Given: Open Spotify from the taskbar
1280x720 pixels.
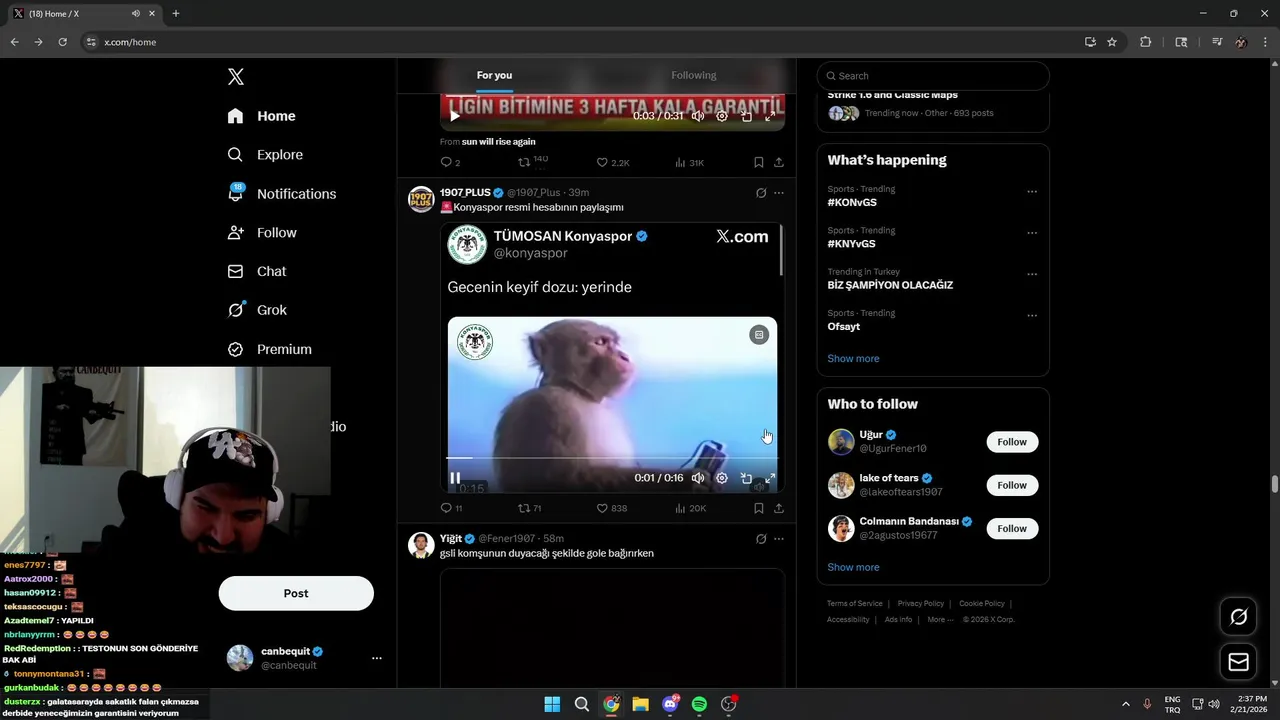Looking at the screenshot, I should tap(699, 704).
